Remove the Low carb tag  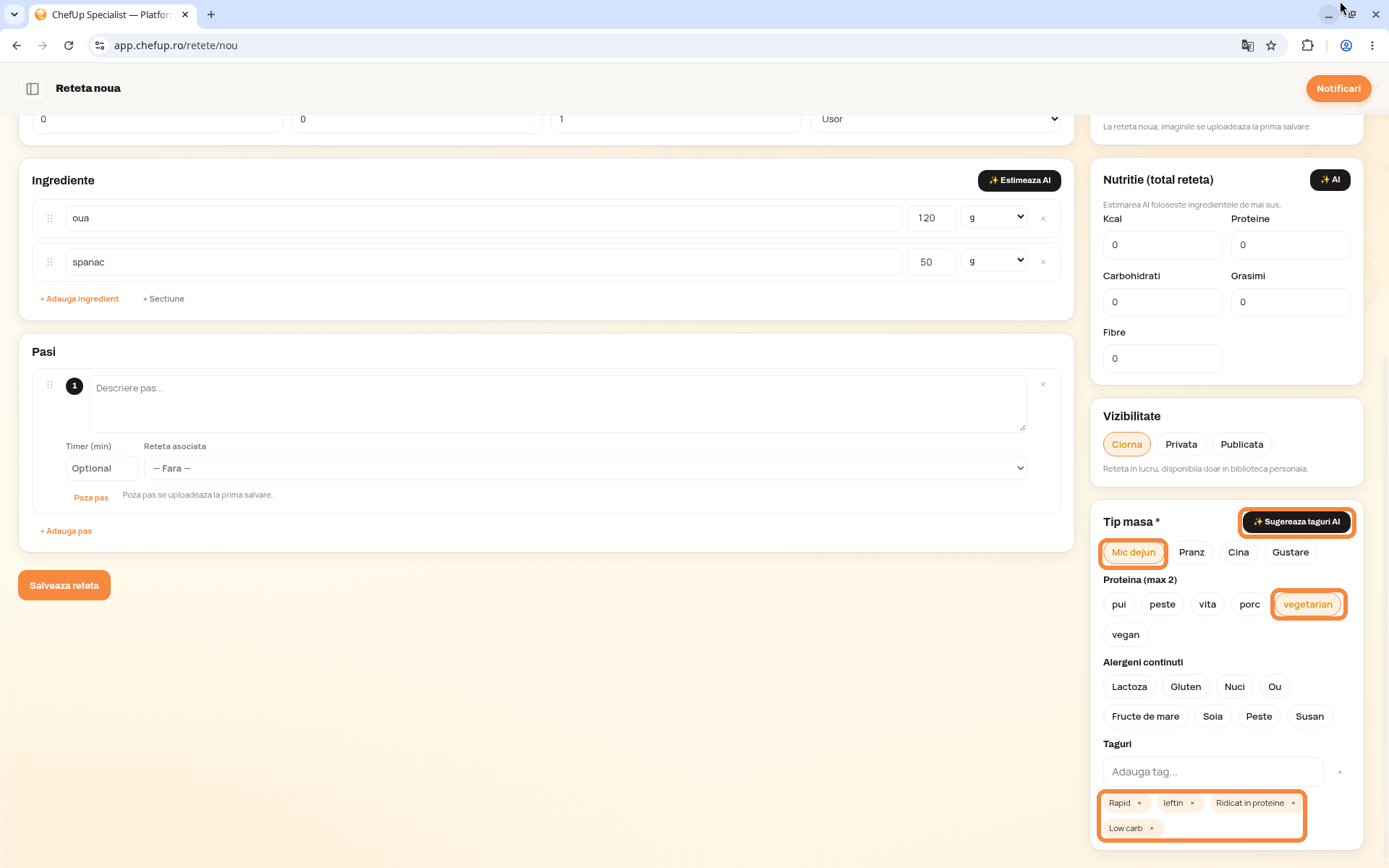(x=1152, y=829)
